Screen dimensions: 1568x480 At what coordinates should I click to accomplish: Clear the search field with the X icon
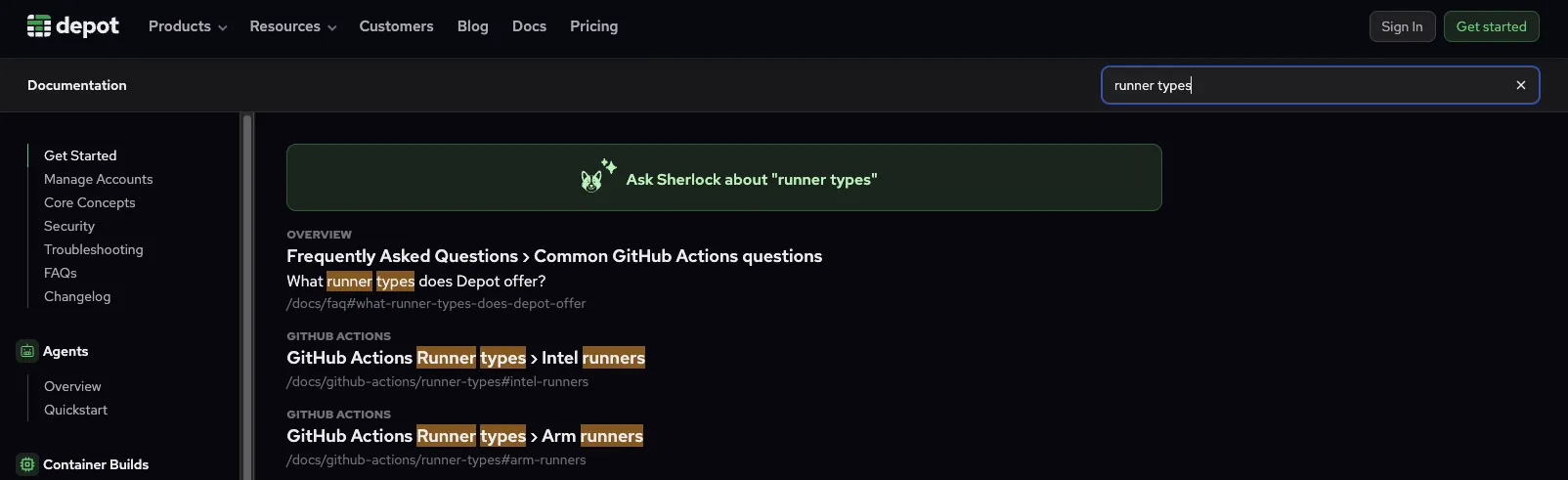(1520, 85)
